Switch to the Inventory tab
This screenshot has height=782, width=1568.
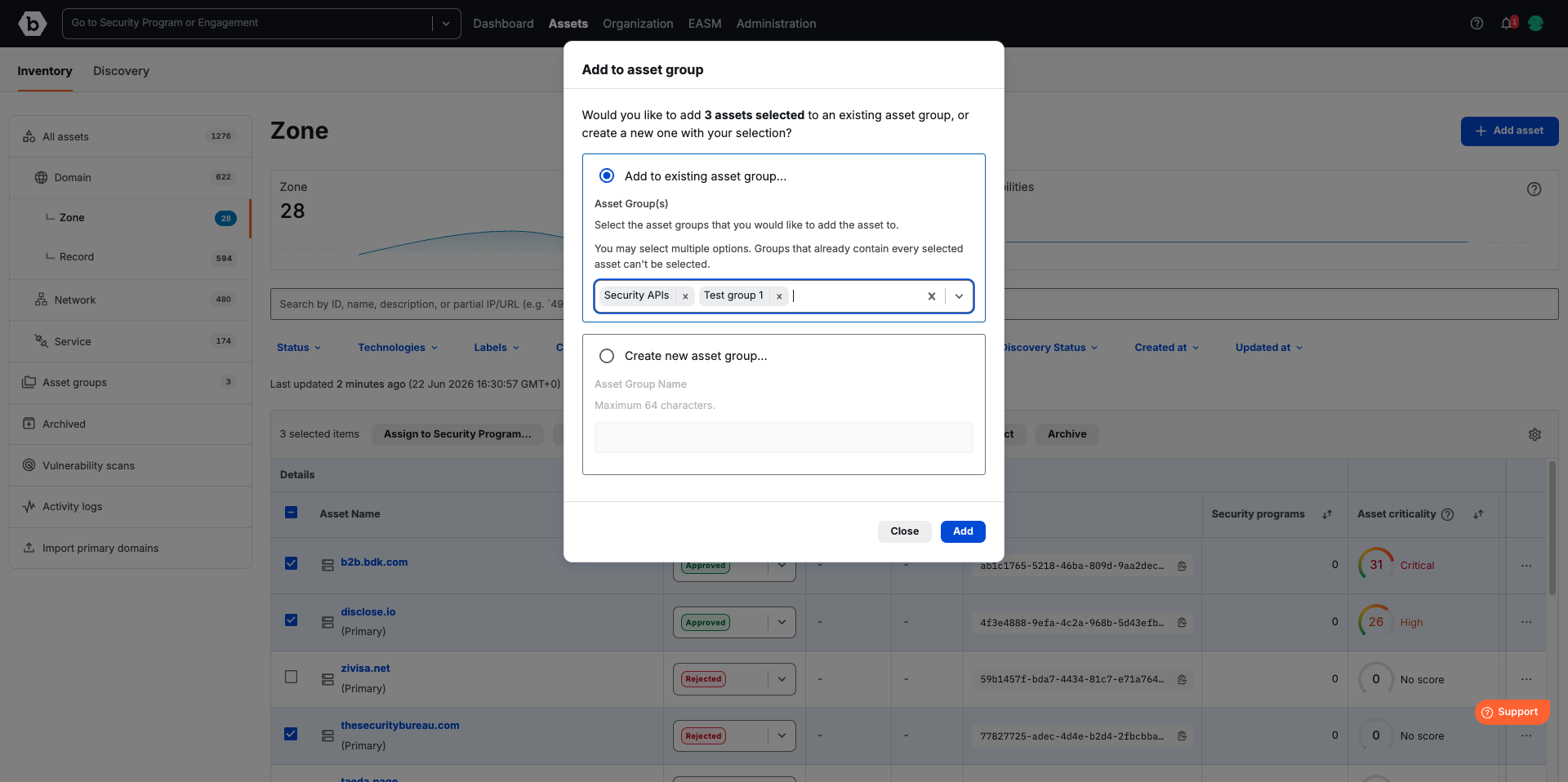45,71
